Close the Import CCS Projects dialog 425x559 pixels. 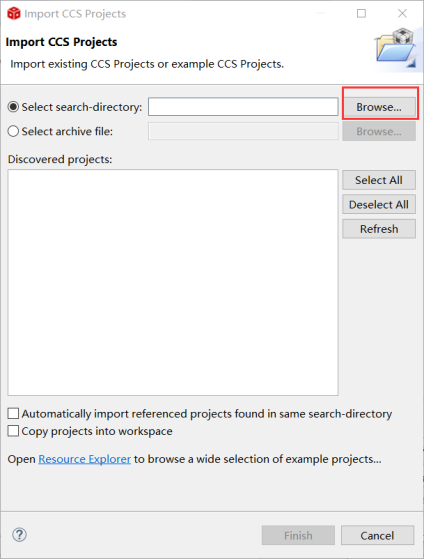(402, 14)
